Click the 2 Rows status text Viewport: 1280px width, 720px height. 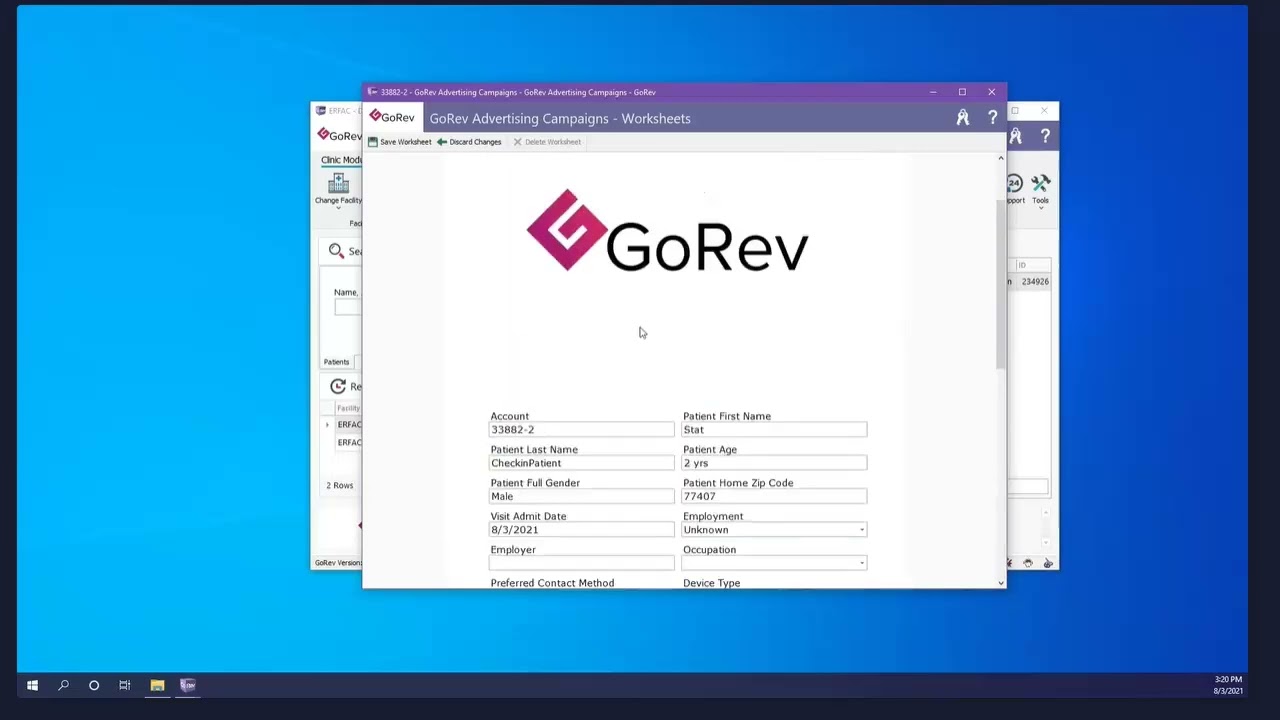click(340, 486)
